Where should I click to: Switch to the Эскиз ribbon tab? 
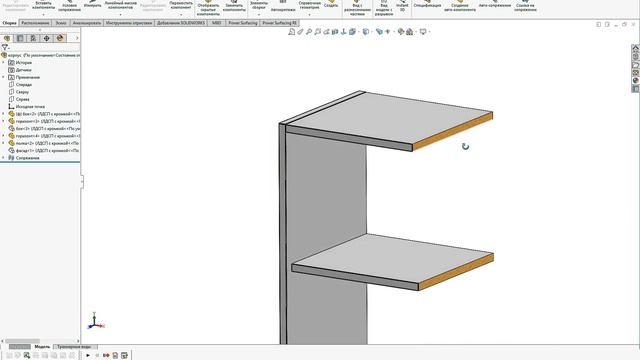tap(61, 23)
